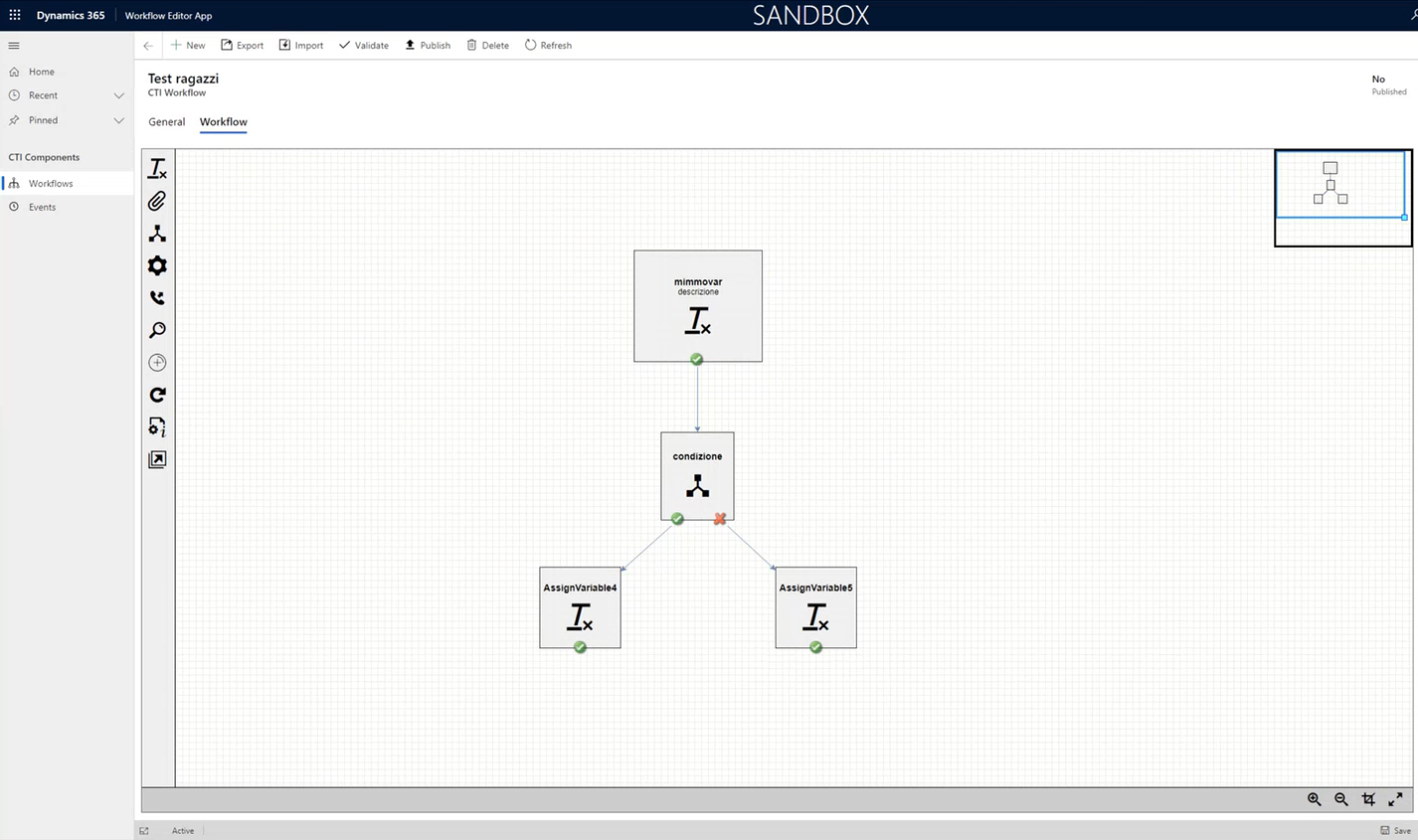Click the condizione node's red false connector
Image resolution: width=1418 pixels, height=840 pixels.
[720, 519]
